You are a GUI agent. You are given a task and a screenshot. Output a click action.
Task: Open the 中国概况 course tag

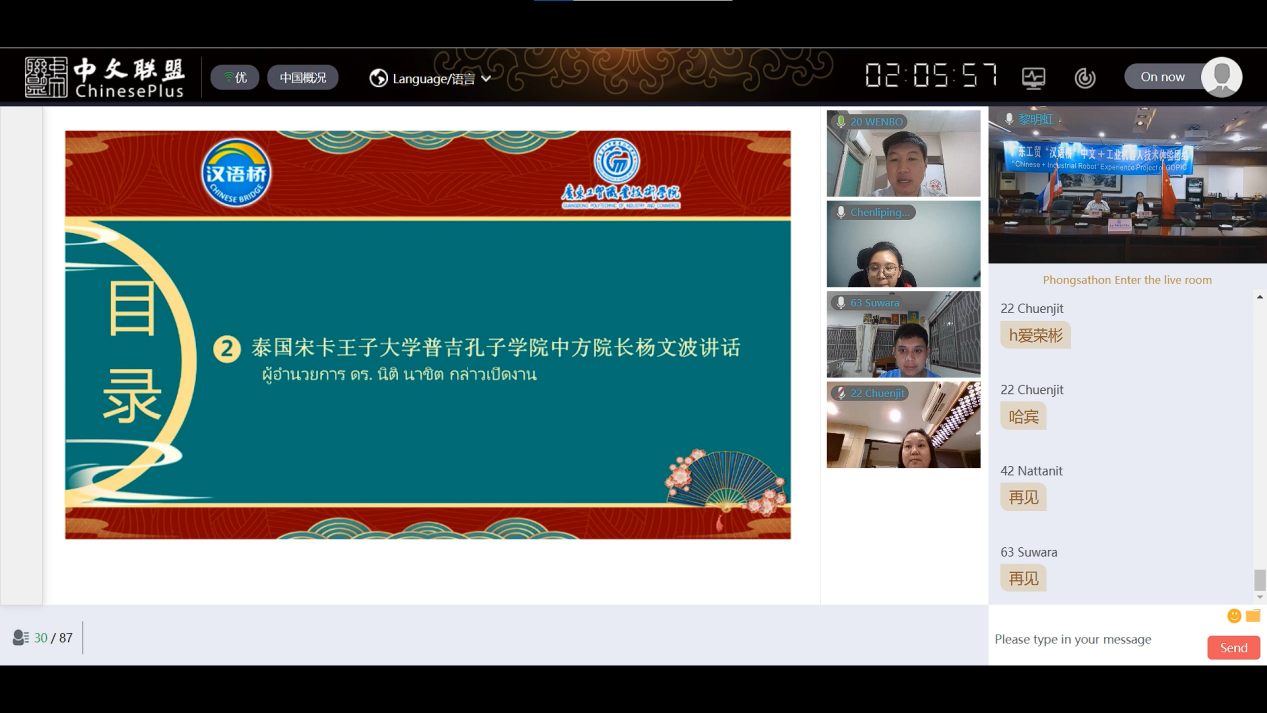[x=303, y=77]
